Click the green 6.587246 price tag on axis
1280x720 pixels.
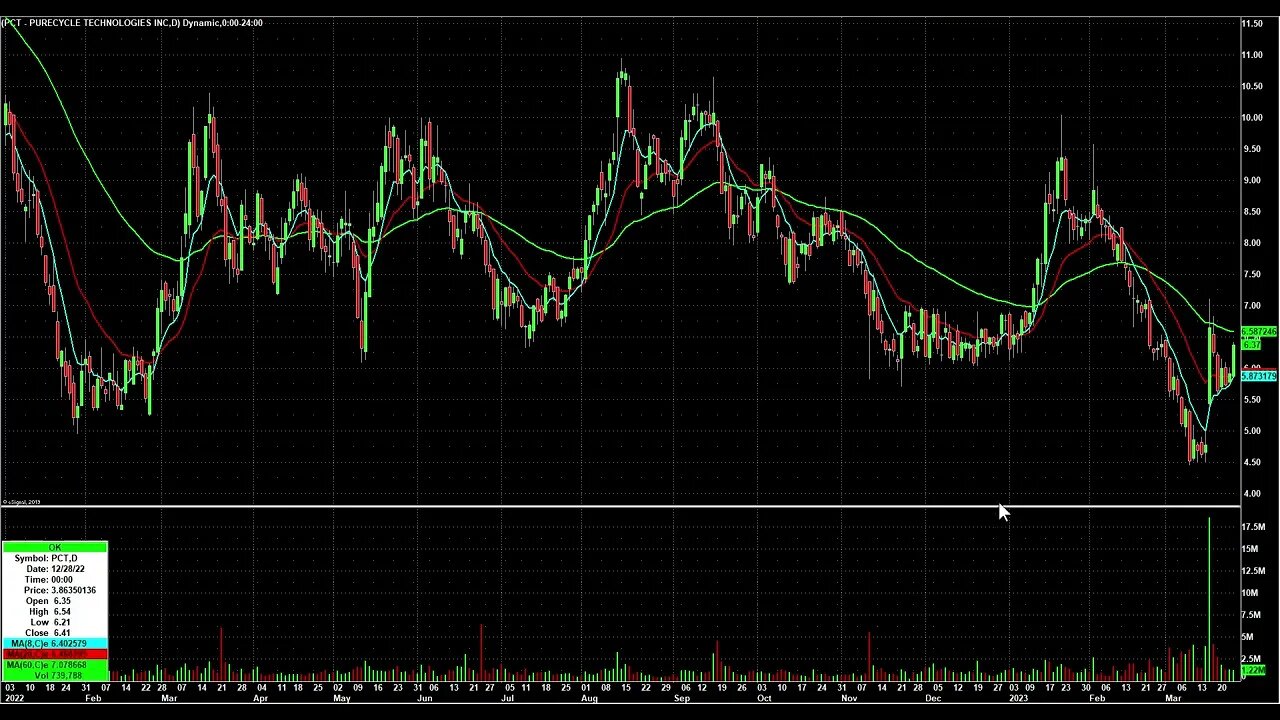click(x=1259, y=332)
